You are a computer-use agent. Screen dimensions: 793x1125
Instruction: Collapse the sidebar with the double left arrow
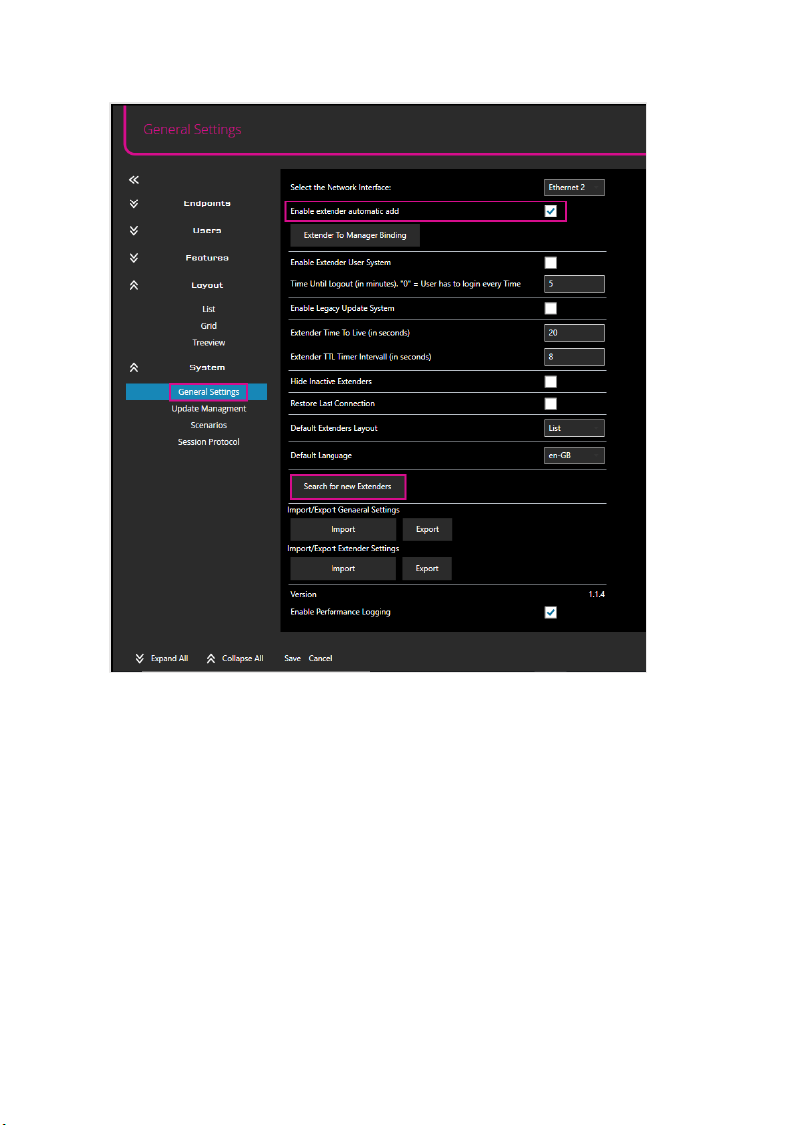pyautogui.click(x=133, y=180)
